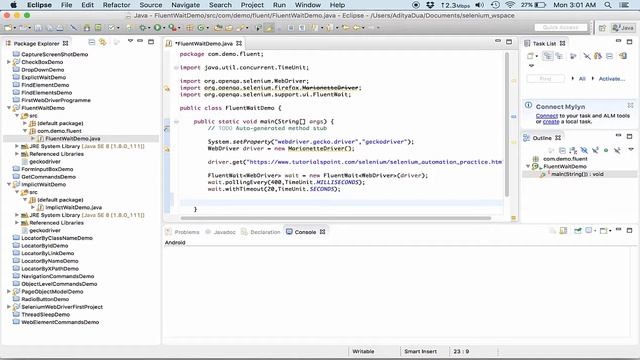Collapse FluentWaitDemo class in Outline

click(x=528, y=166)
